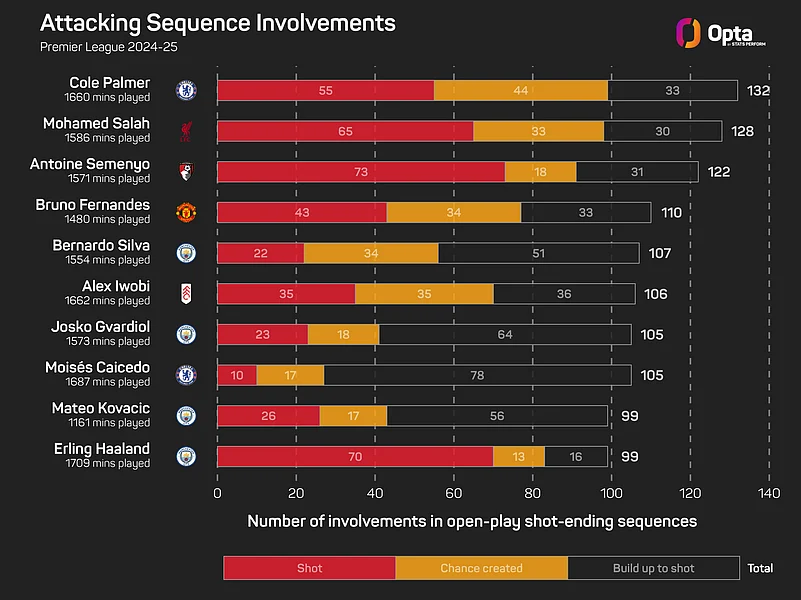Click Josko Gvardiol's total value 105
This screenshot has height=600, width=801.
pos(650,335)
